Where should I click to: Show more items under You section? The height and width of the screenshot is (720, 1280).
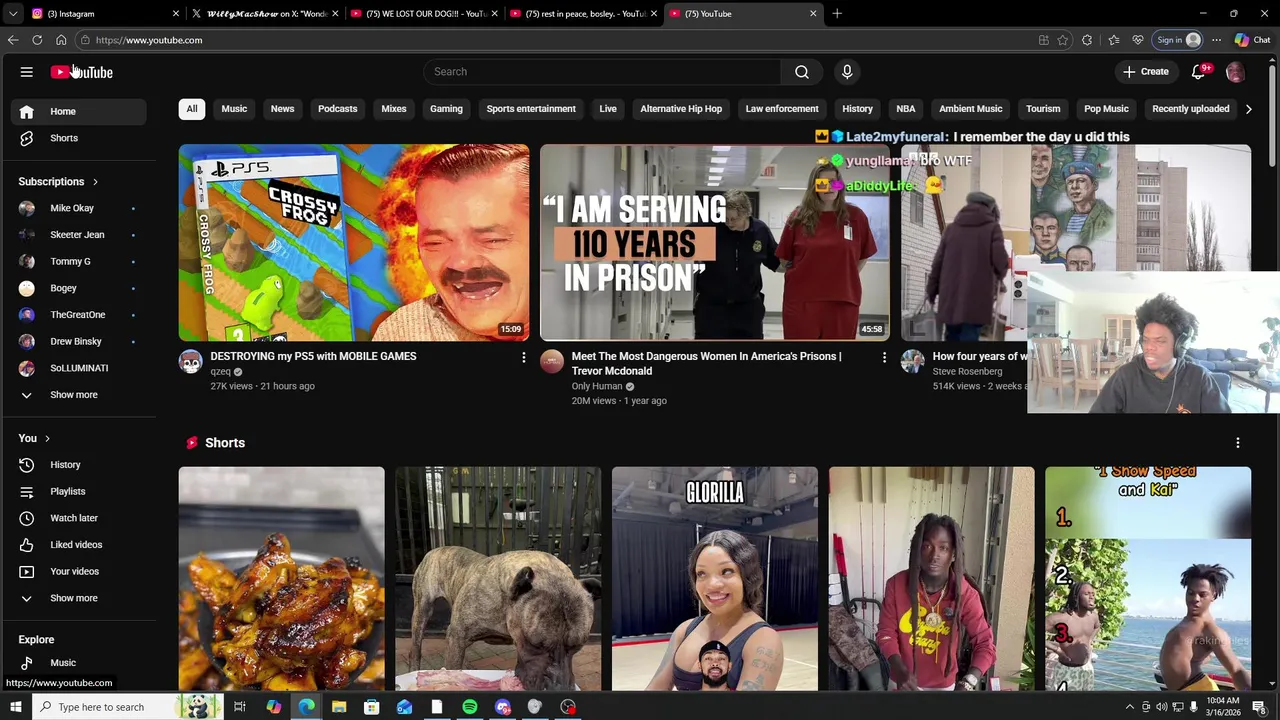pyautogui.click(x=79, y=598)
